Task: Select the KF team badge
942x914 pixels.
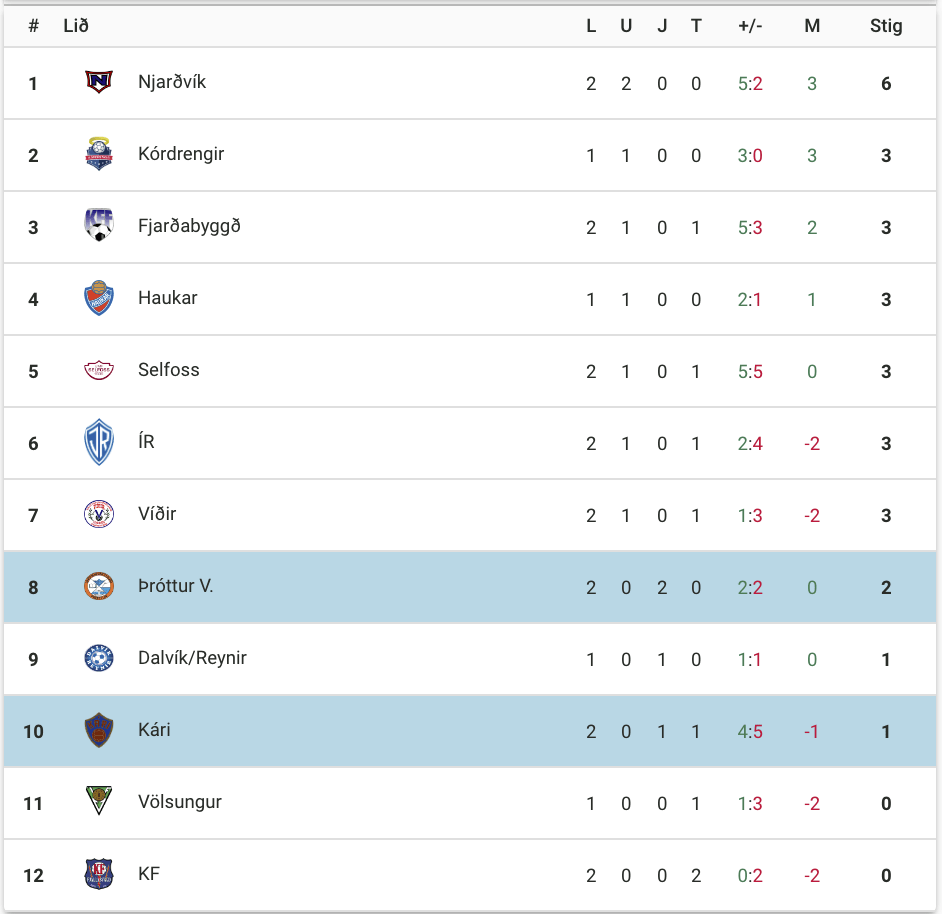Action: [x=99, y=874]
